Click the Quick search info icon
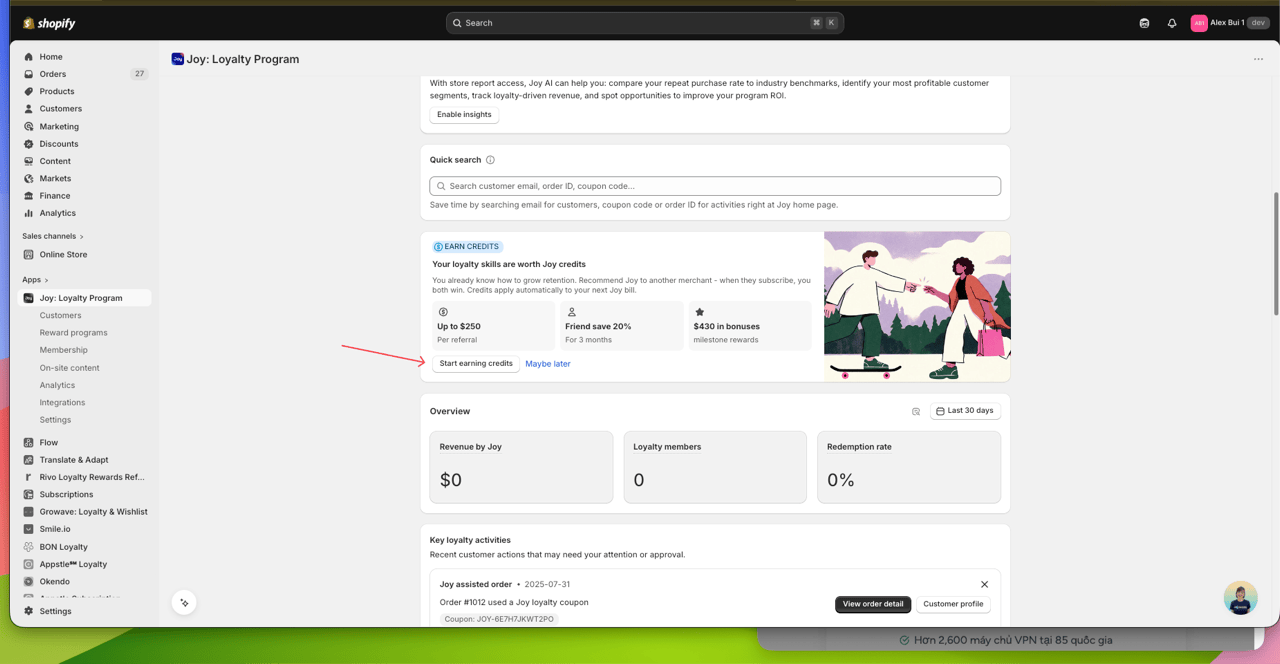Image resolution: width=1280 pixels, height=664 pixels. point(490,160)
